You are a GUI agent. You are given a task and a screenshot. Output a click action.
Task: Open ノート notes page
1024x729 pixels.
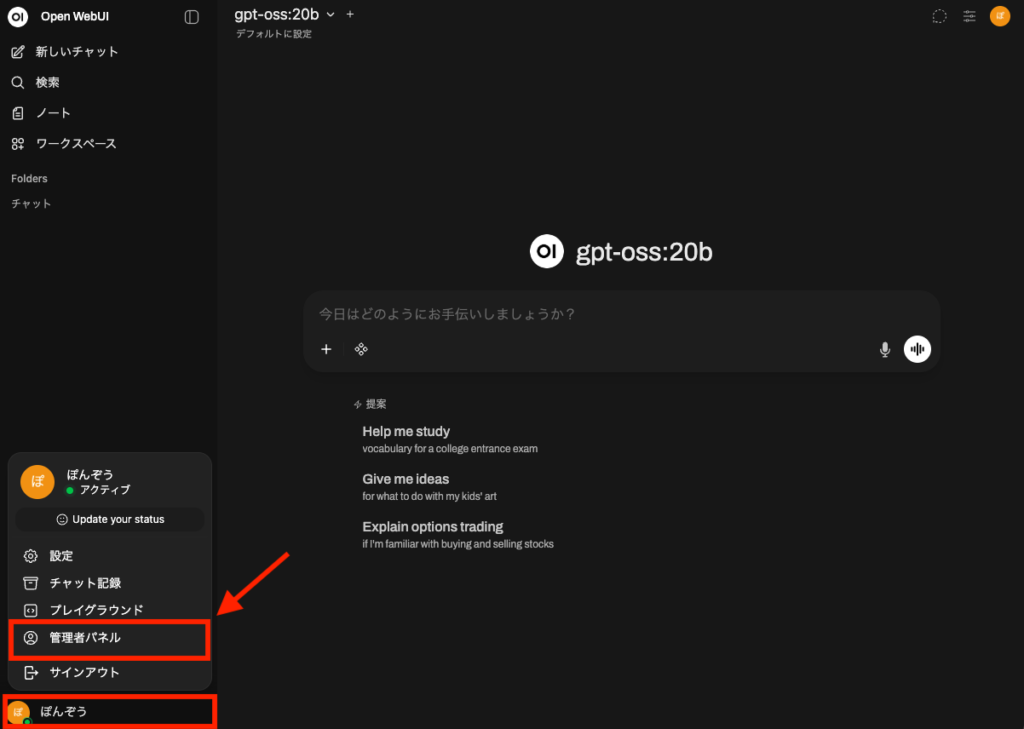(53, 113)
